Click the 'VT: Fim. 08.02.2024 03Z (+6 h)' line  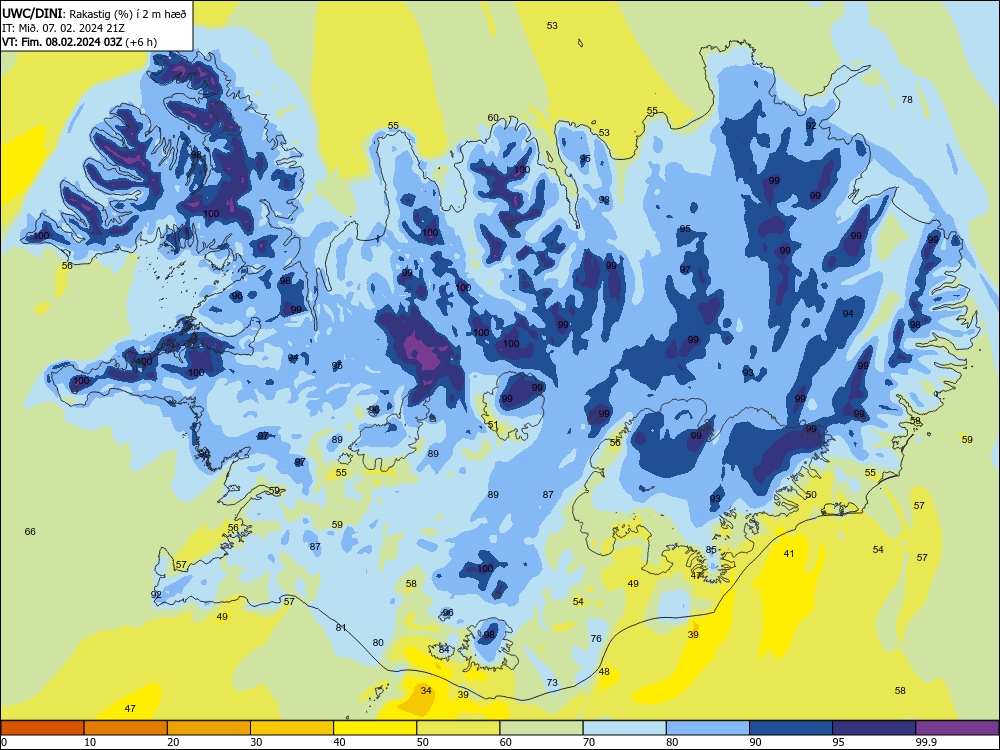(x=80, y=41)
